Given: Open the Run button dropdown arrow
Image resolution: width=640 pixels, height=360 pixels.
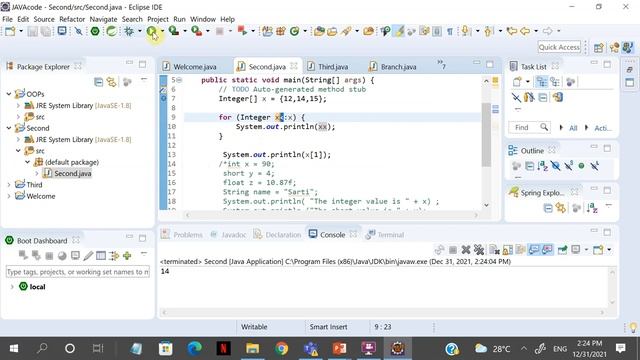Looking at the screenshot, I should (x=162, y=31).
